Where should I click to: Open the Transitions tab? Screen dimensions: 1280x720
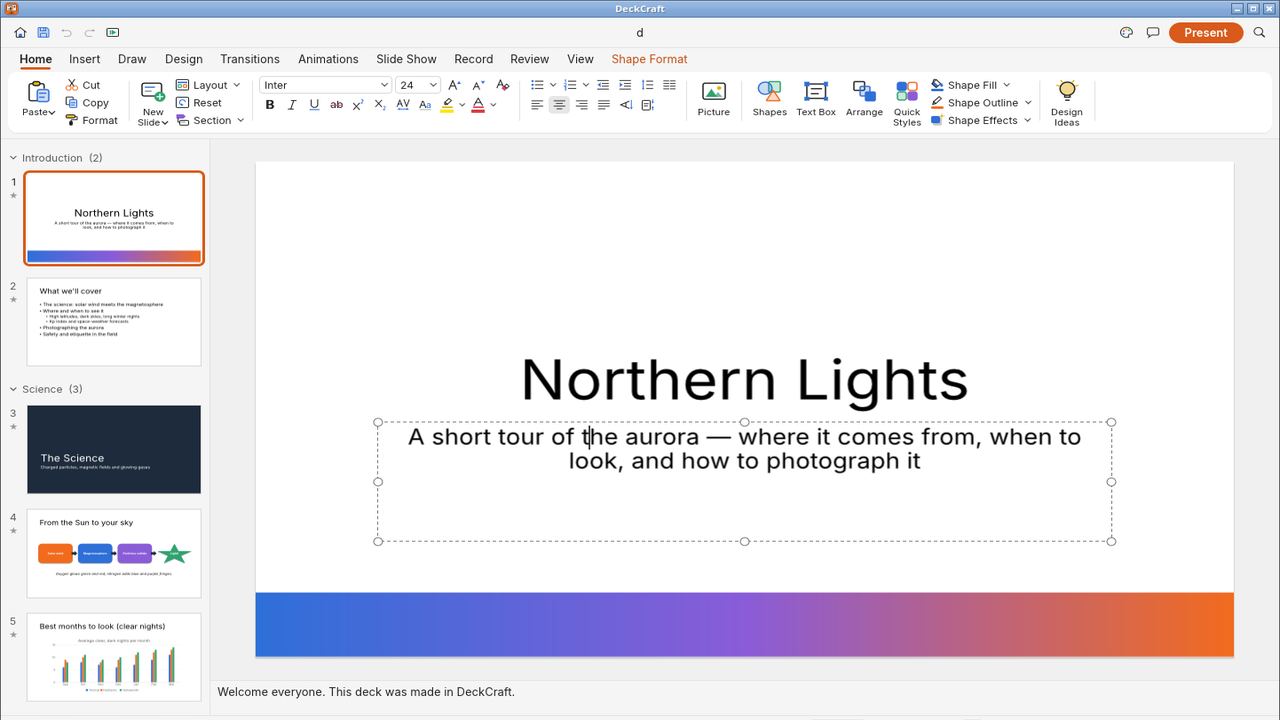coord(250,59)
